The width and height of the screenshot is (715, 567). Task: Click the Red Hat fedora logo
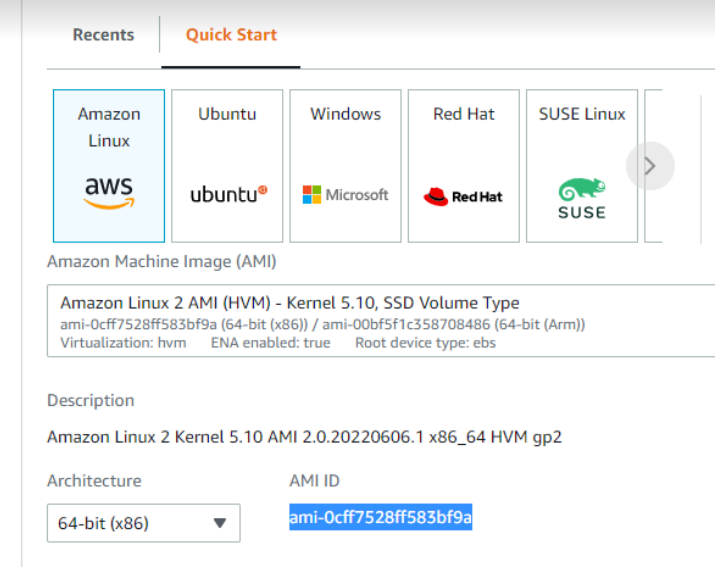[435, 197]
